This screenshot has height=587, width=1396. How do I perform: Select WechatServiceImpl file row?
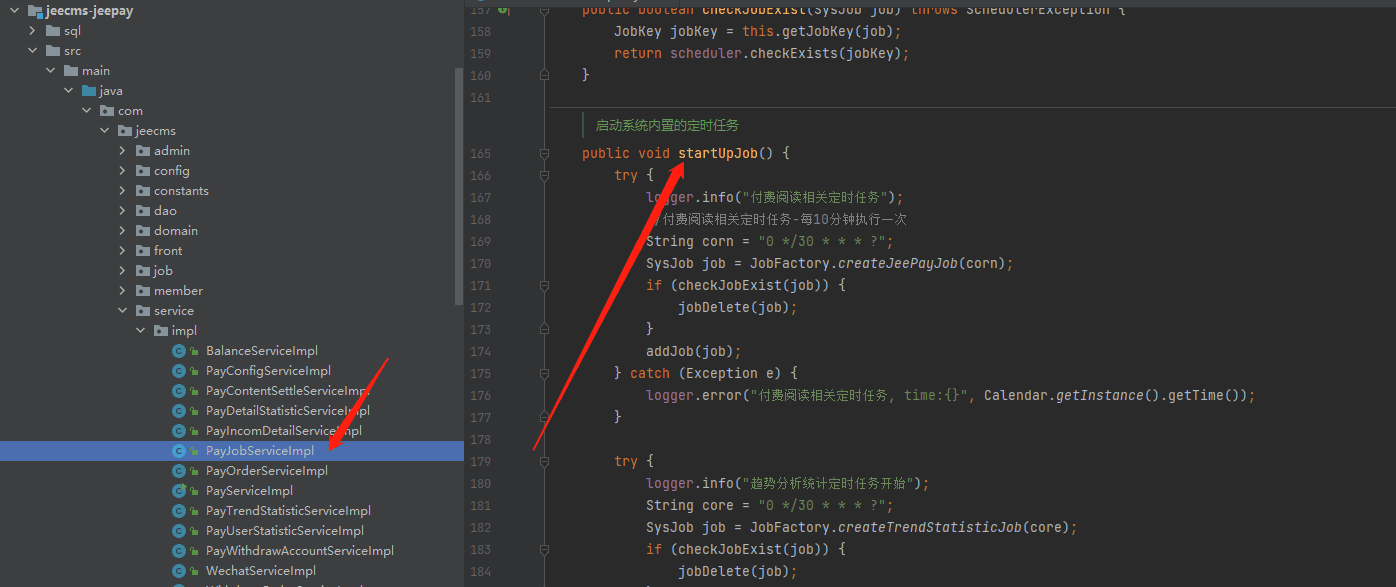(x=232, y=571)
